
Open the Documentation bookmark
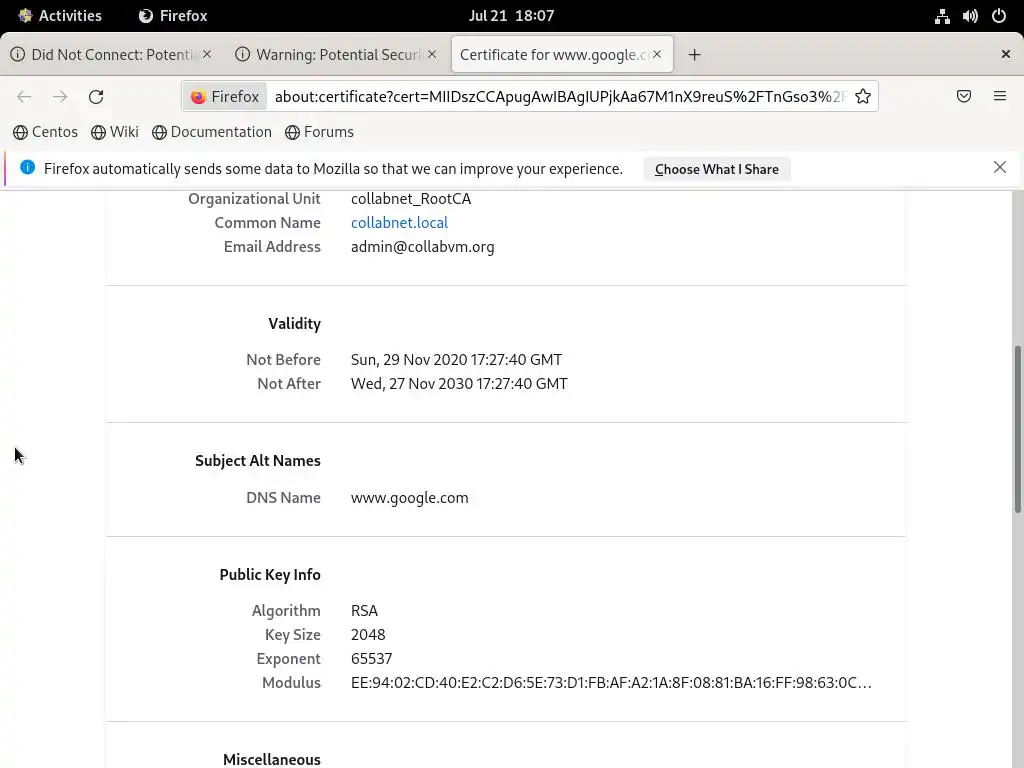tap(212, 132)
